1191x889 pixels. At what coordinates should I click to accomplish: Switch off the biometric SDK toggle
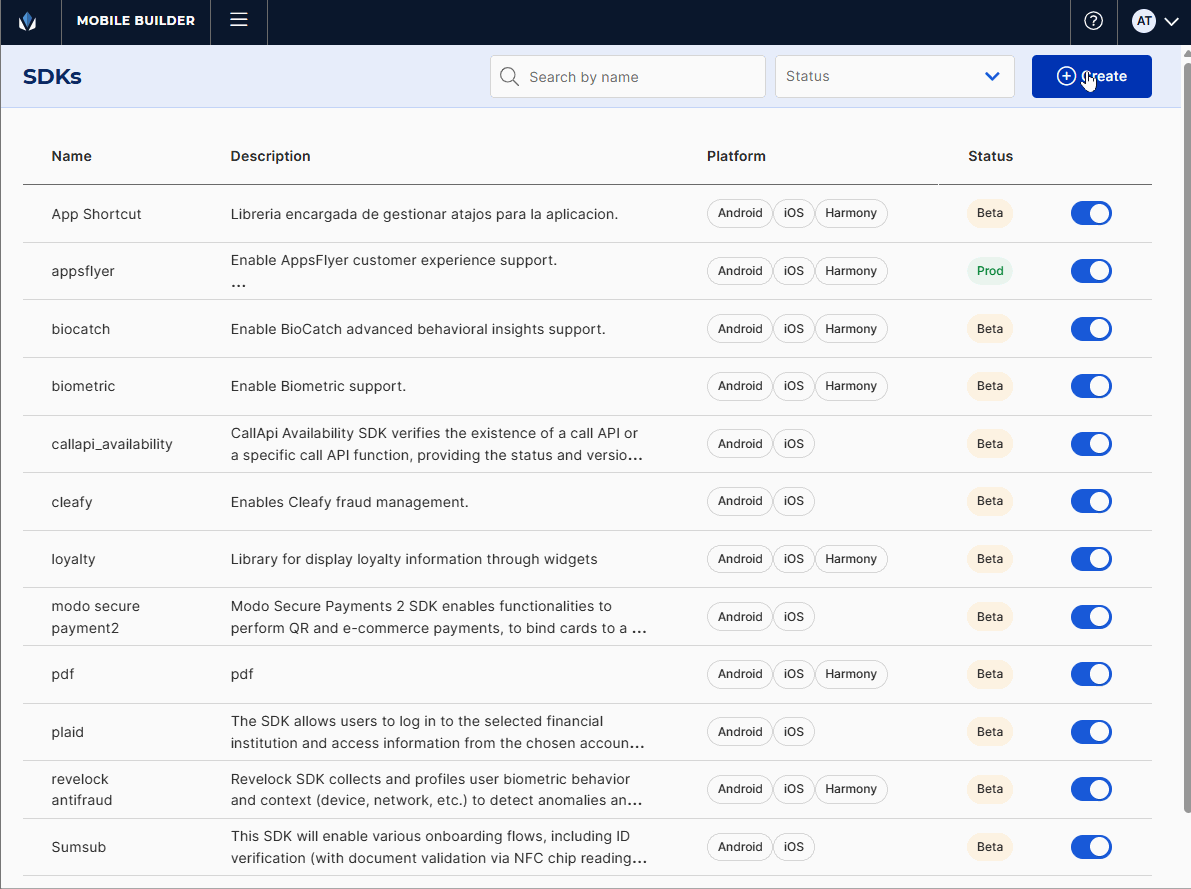click(1090, 386)
